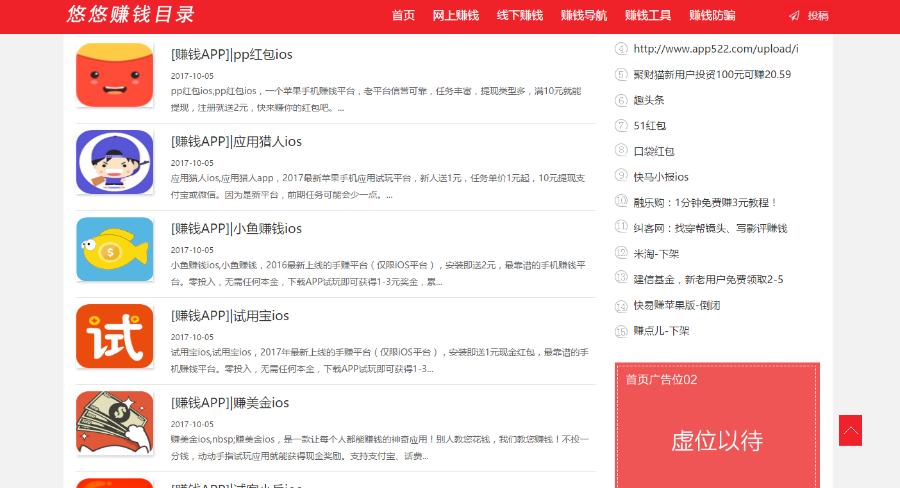
Task: Open sidebar link 融乐购：1分钟免费赚3元教程
Action: 705,203
